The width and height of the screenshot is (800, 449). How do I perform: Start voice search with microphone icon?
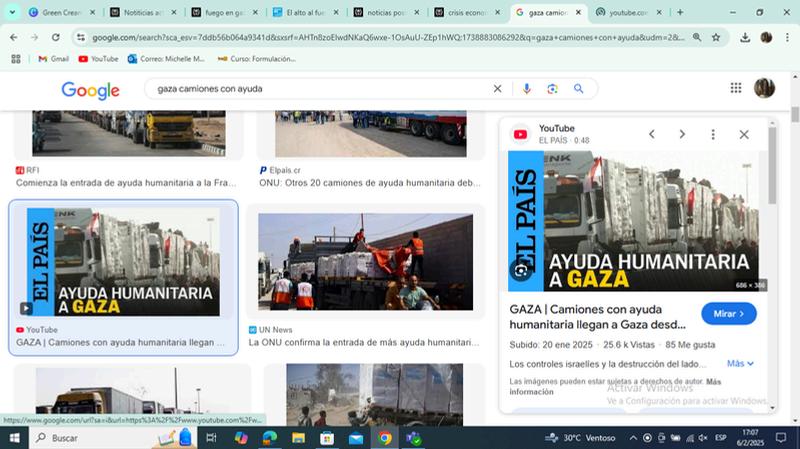coord(527,89)
